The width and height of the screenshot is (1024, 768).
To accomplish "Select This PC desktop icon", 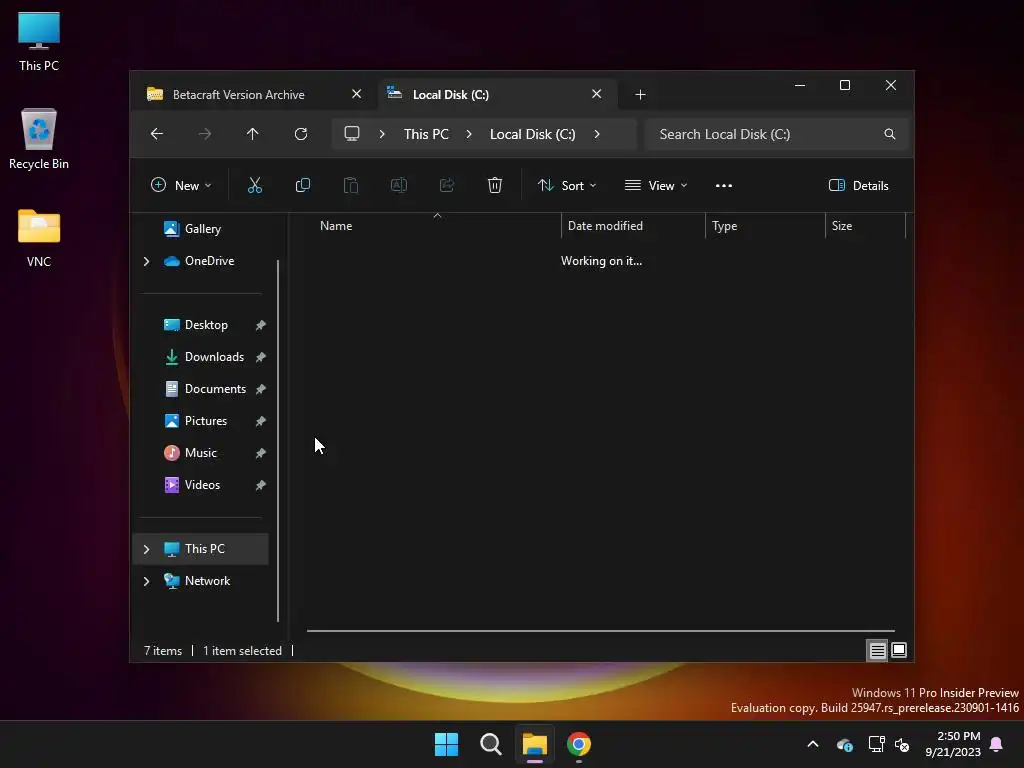I will pyautogui.click(x=39, y=41).
